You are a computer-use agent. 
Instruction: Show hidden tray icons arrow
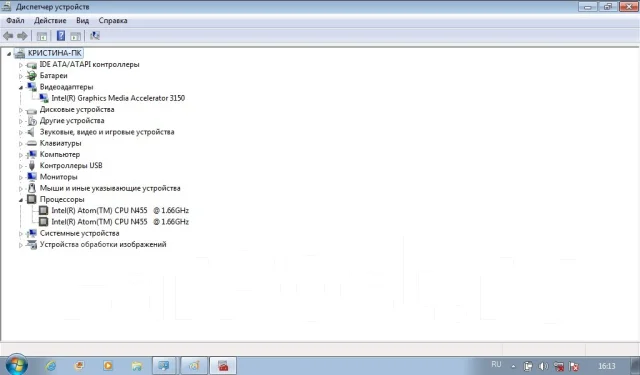(x=513, y=366)
